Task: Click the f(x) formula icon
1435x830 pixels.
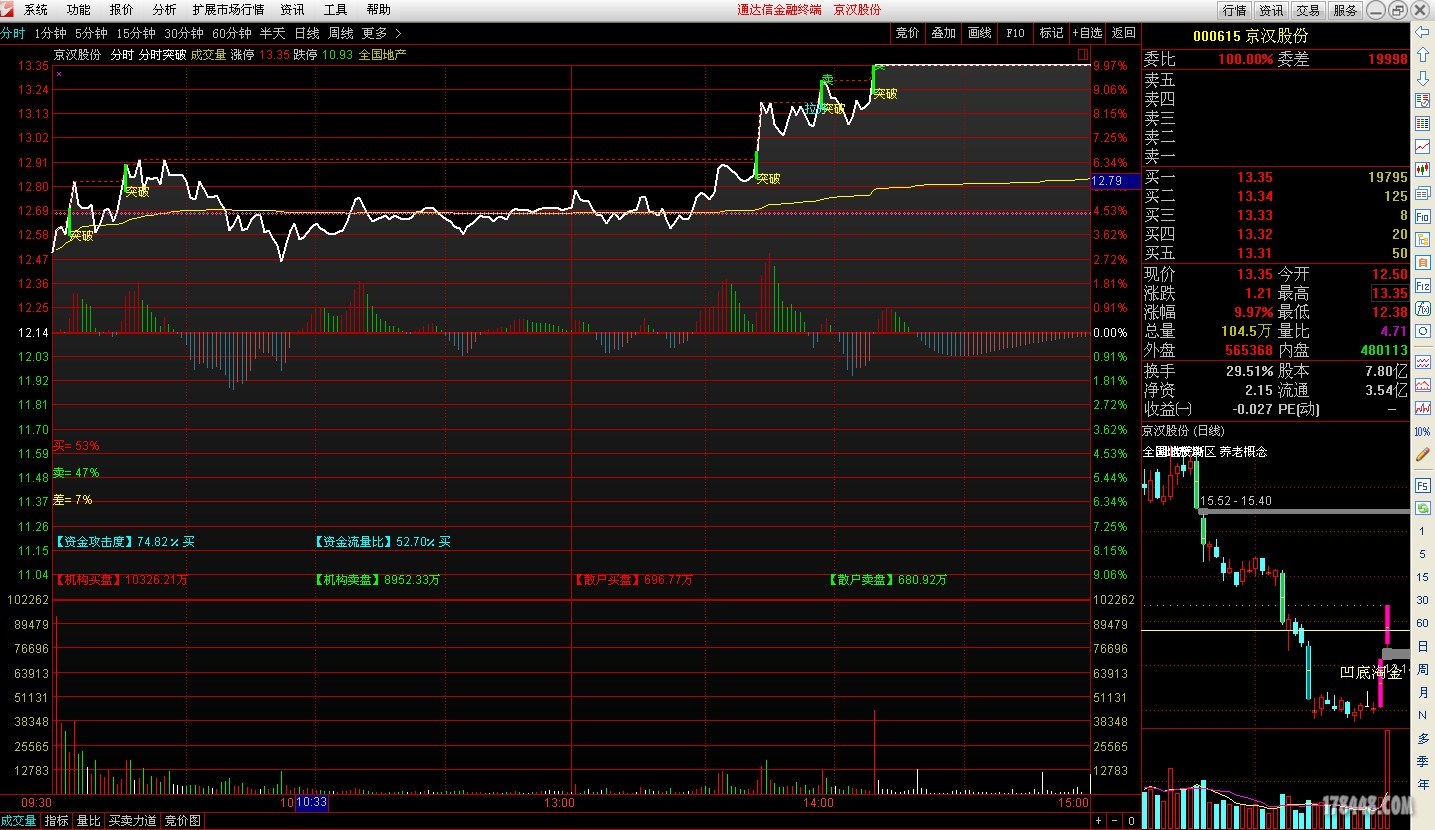Action: point(1422,308)
